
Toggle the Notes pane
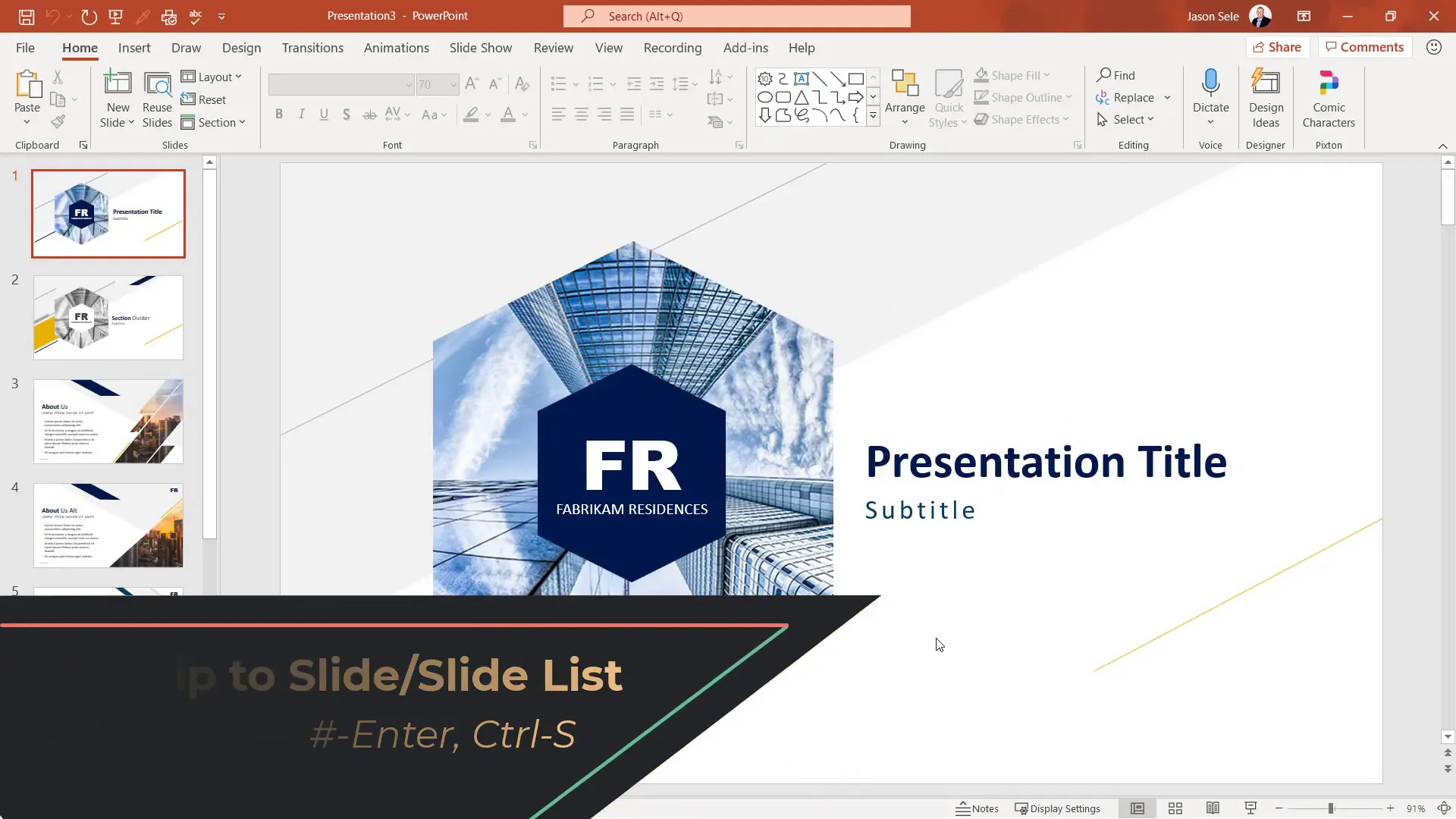977,808
